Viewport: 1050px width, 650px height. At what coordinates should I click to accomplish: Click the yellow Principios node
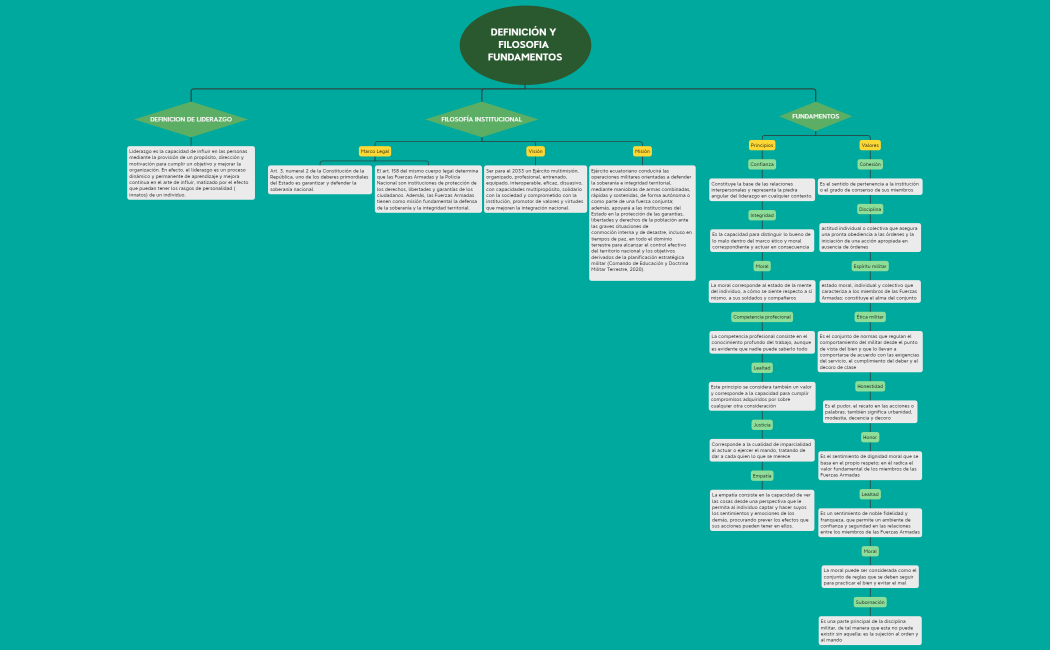(762, 145)
